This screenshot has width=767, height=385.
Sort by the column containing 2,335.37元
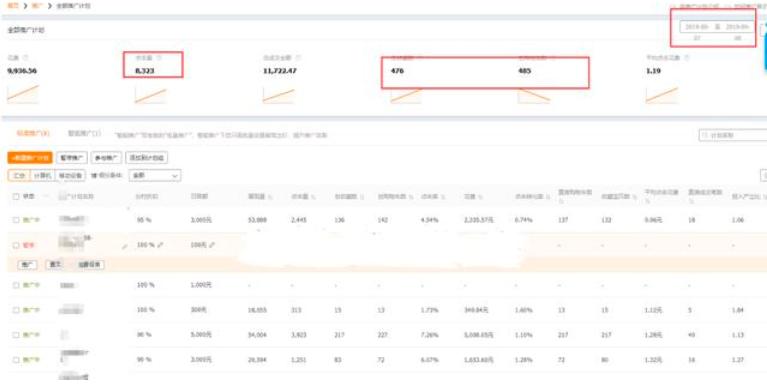(474, 196)
